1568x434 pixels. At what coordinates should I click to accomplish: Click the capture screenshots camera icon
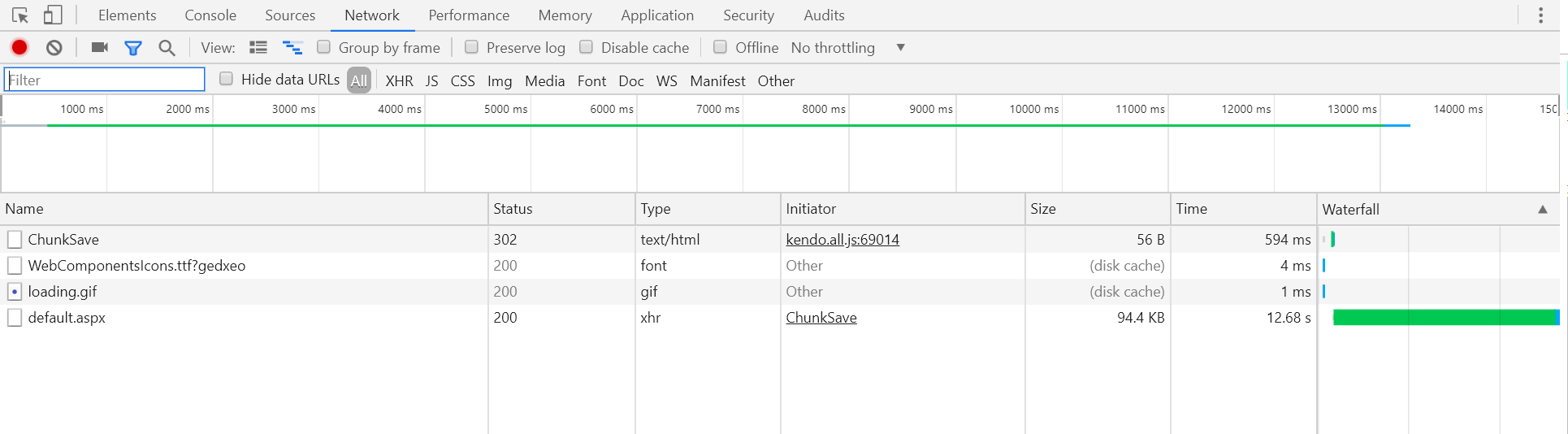point(100,47)
